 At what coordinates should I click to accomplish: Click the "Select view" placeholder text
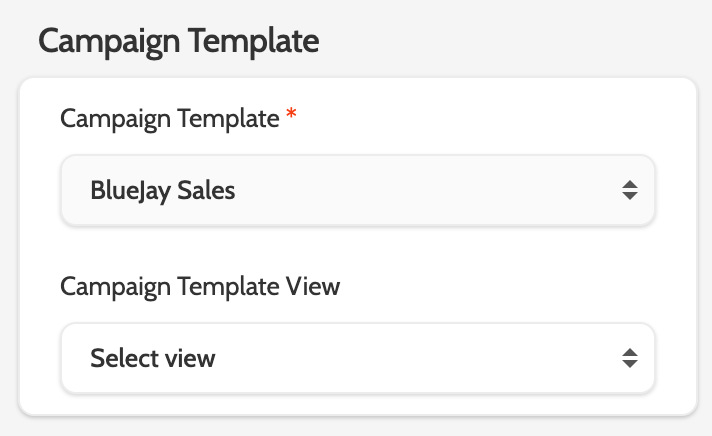click(152, 357)
